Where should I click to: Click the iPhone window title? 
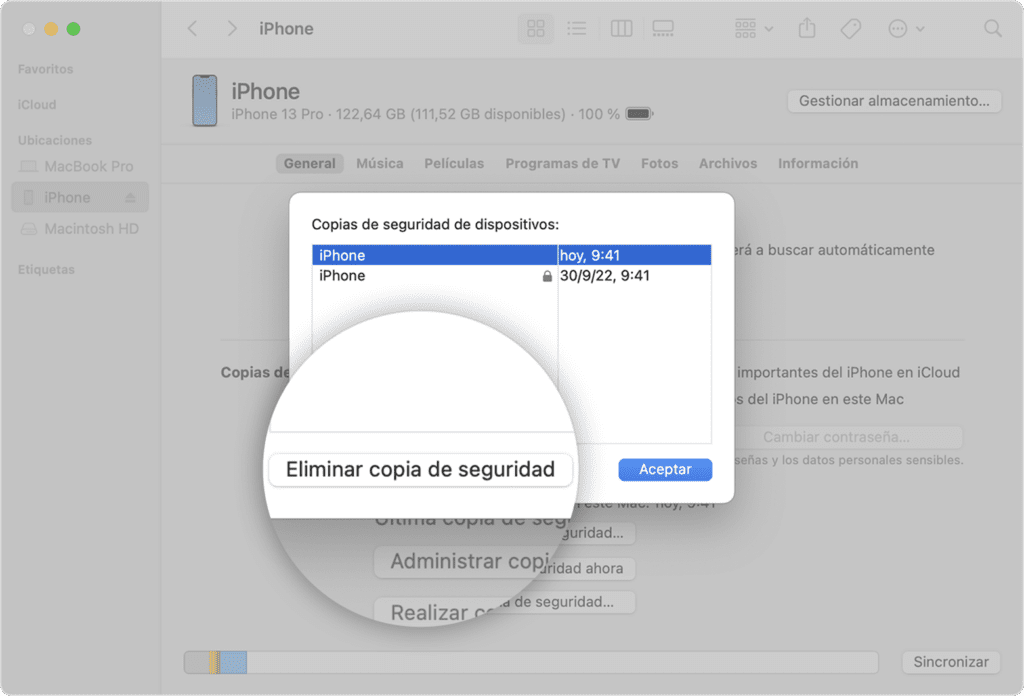coord(286,29)
